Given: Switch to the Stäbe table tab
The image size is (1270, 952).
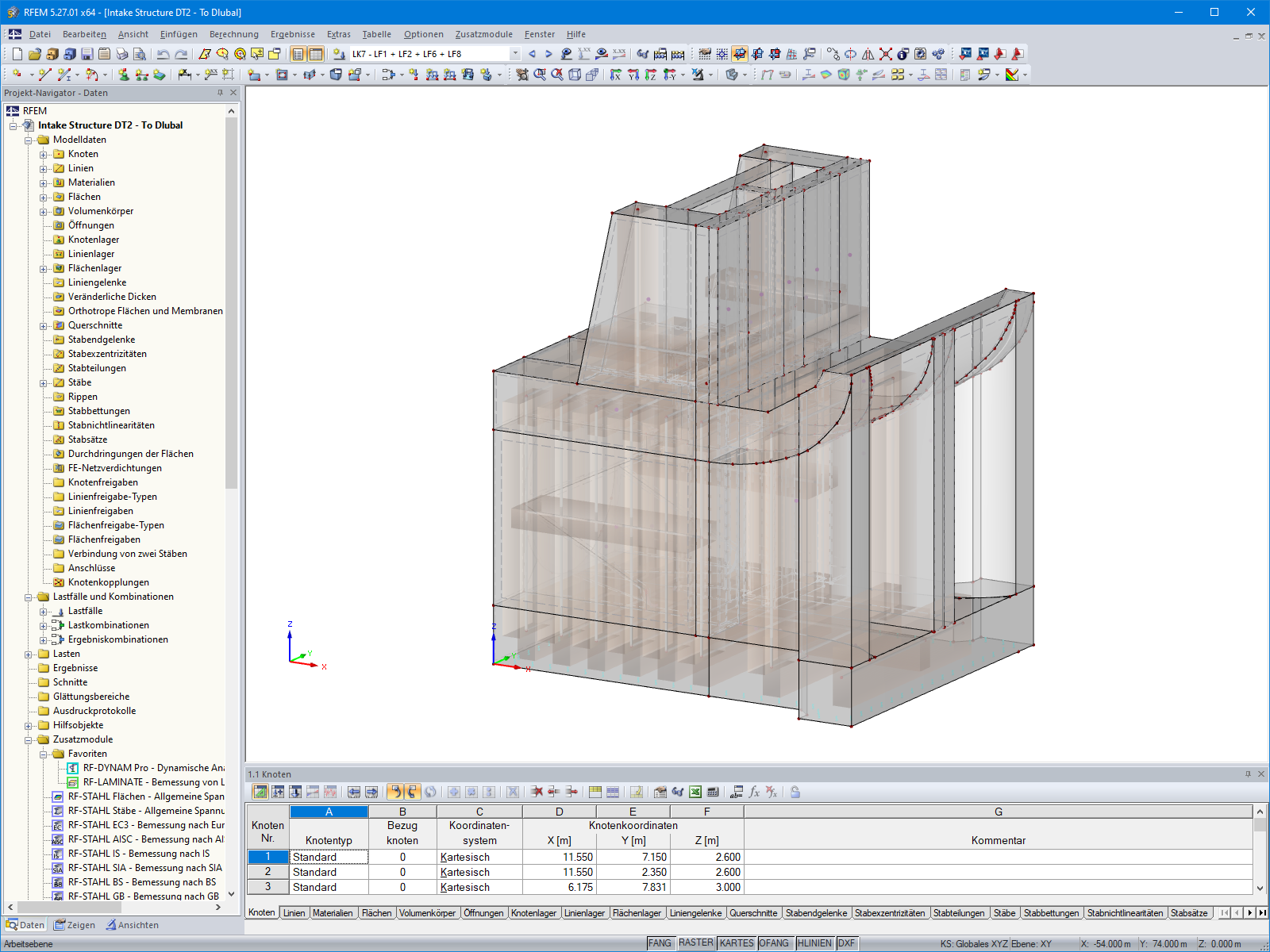Looking at the screenshot, I should click(1005, 912).
